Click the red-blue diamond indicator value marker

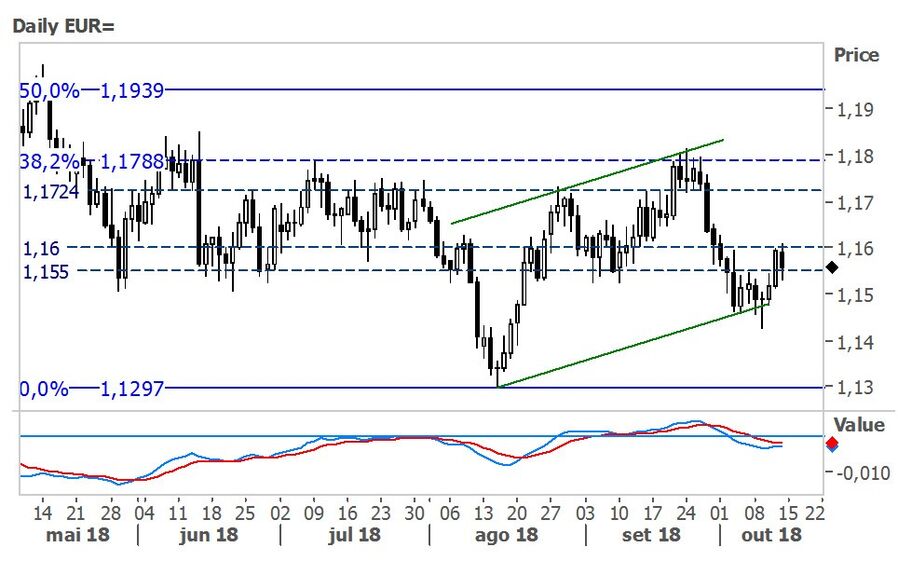[x=832, y=444]
